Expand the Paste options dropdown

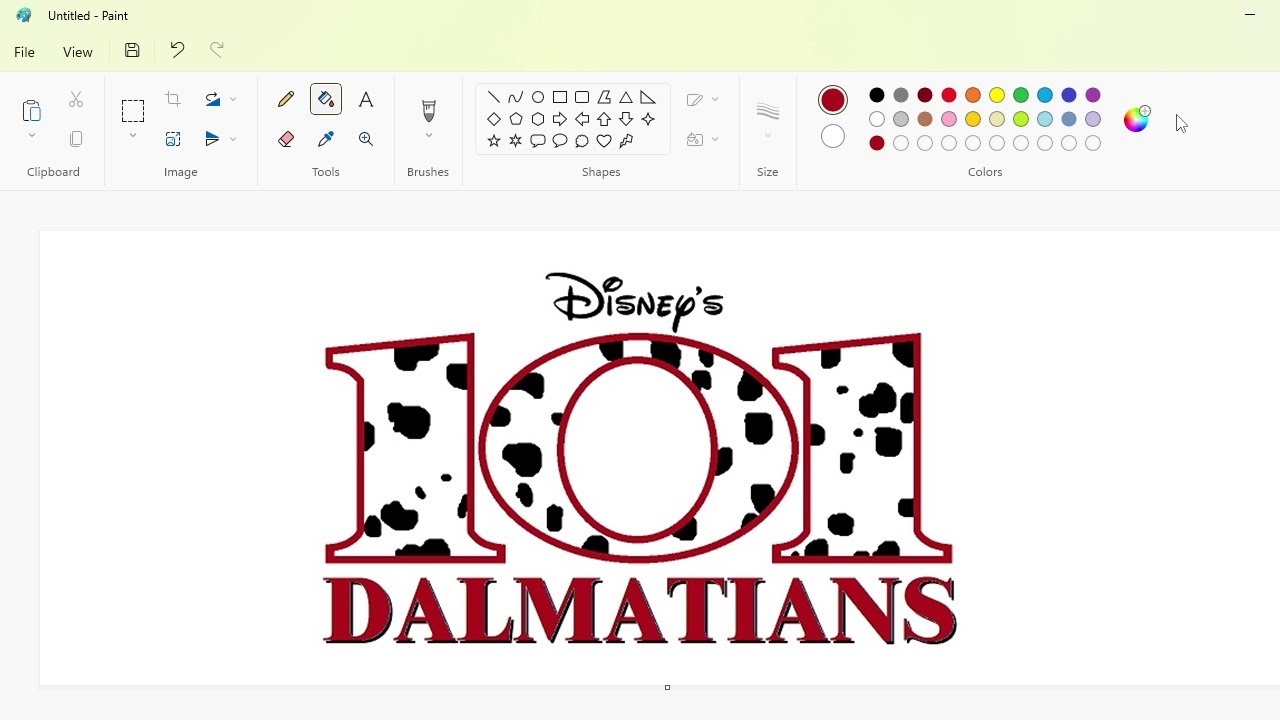(32, 136)
